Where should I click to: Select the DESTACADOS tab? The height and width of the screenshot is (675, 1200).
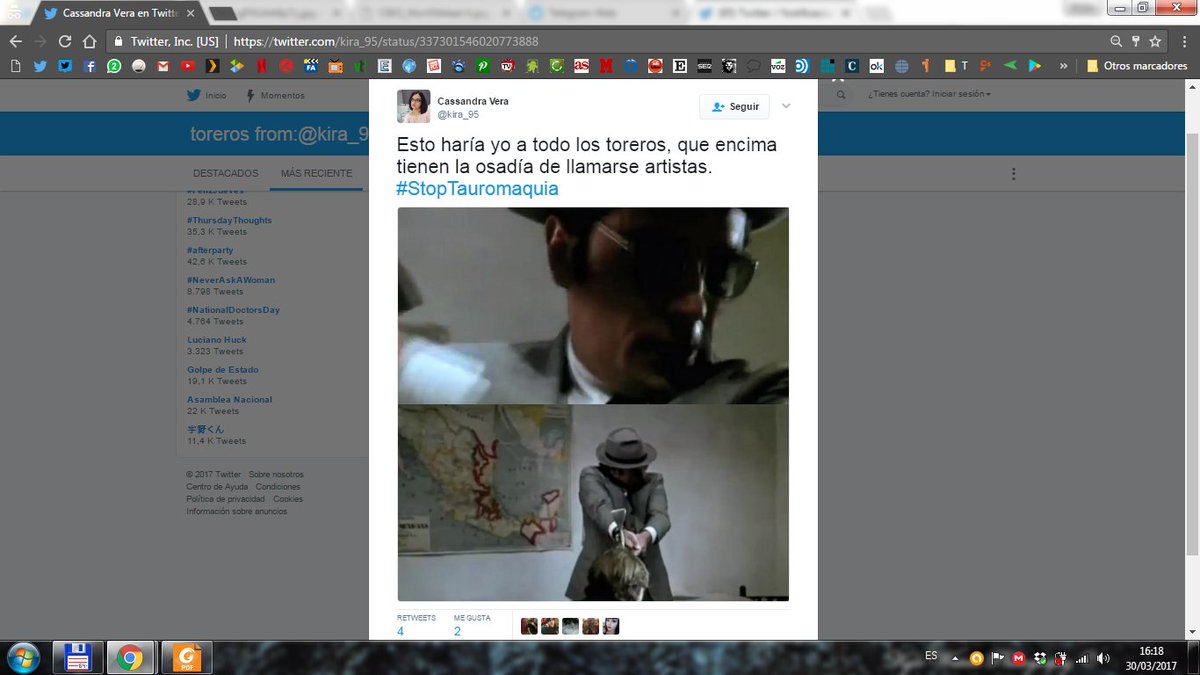click(x=226, y=173)
